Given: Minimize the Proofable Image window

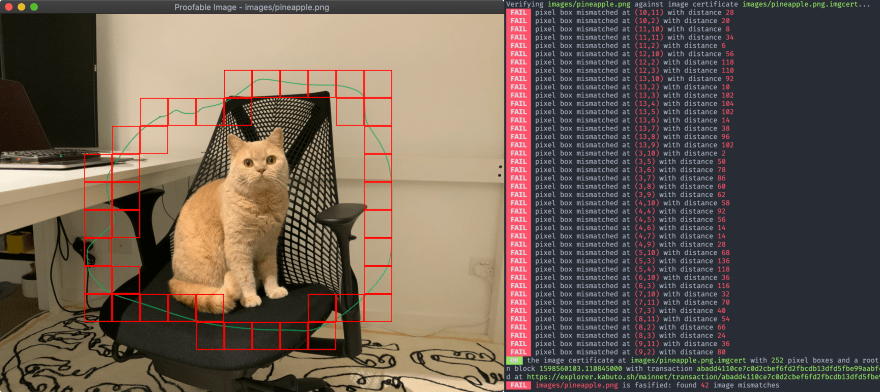Looking at the screenshot, I should point(21,7).
